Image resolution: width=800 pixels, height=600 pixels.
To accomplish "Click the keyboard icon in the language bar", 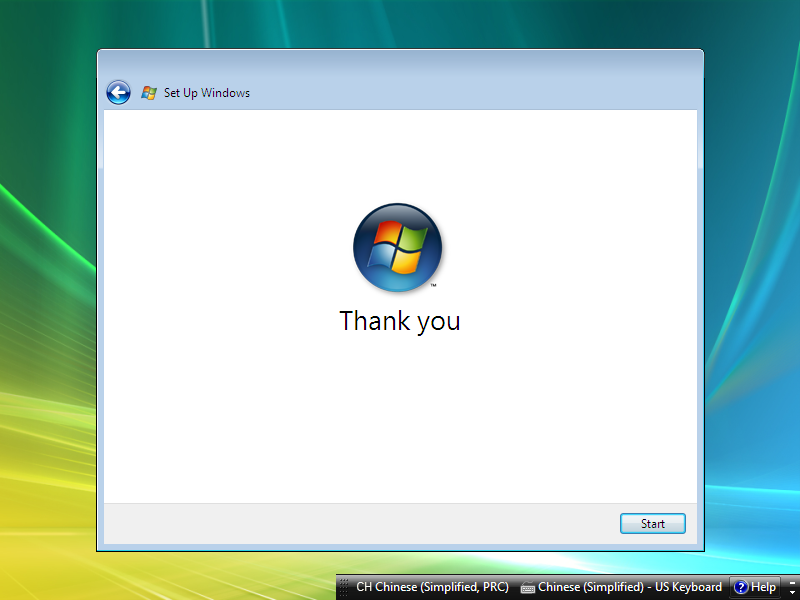I will coord(528,588).
